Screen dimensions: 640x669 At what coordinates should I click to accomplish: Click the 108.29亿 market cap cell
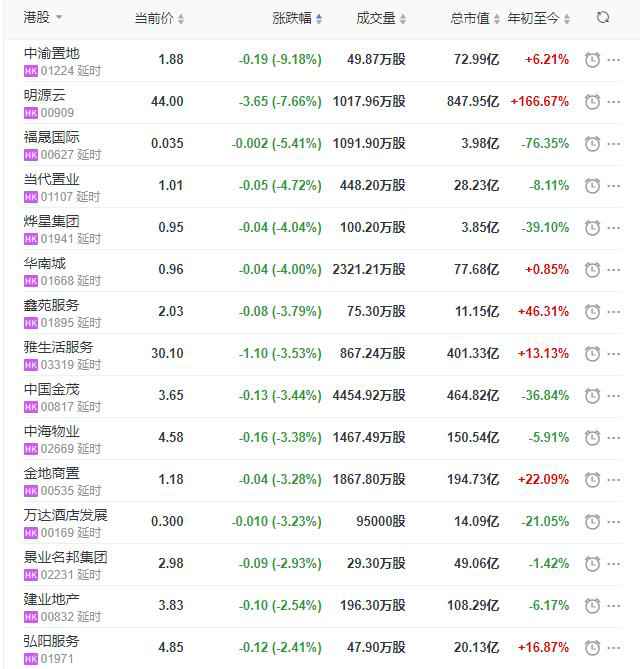click(x=473, y=605)
